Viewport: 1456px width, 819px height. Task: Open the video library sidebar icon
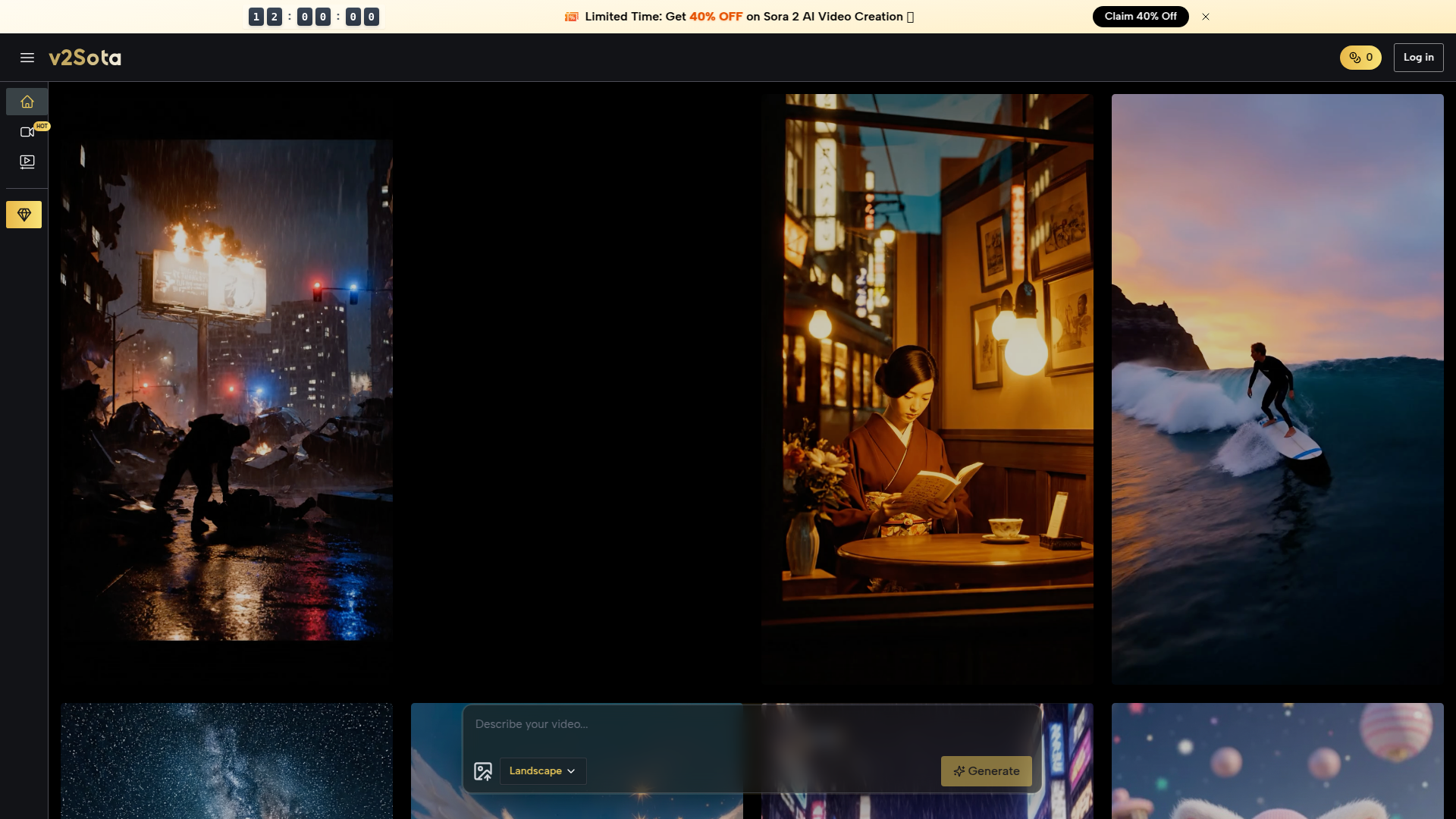pos(27,162)
